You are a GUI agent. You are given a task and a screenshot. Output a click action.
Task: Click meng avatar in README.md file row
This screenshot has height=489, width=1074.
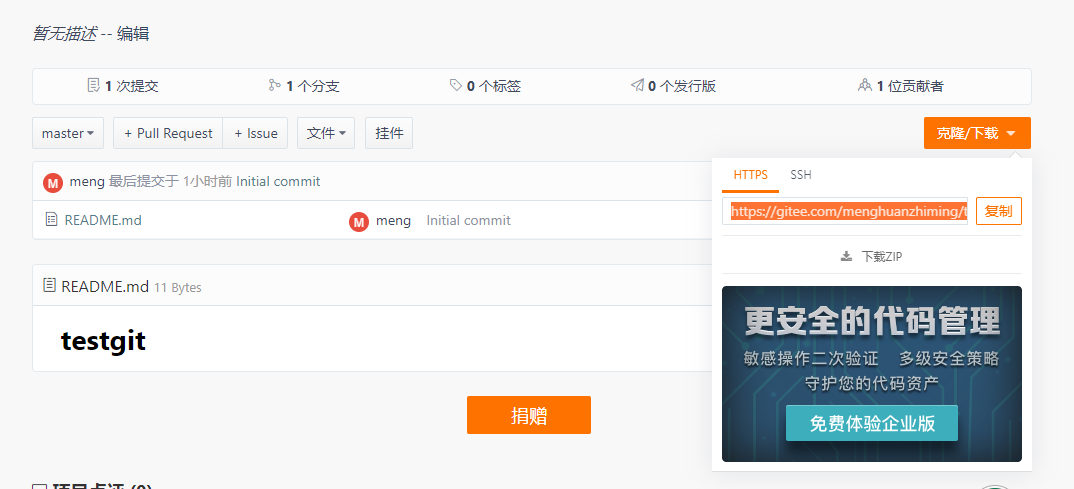359,221
